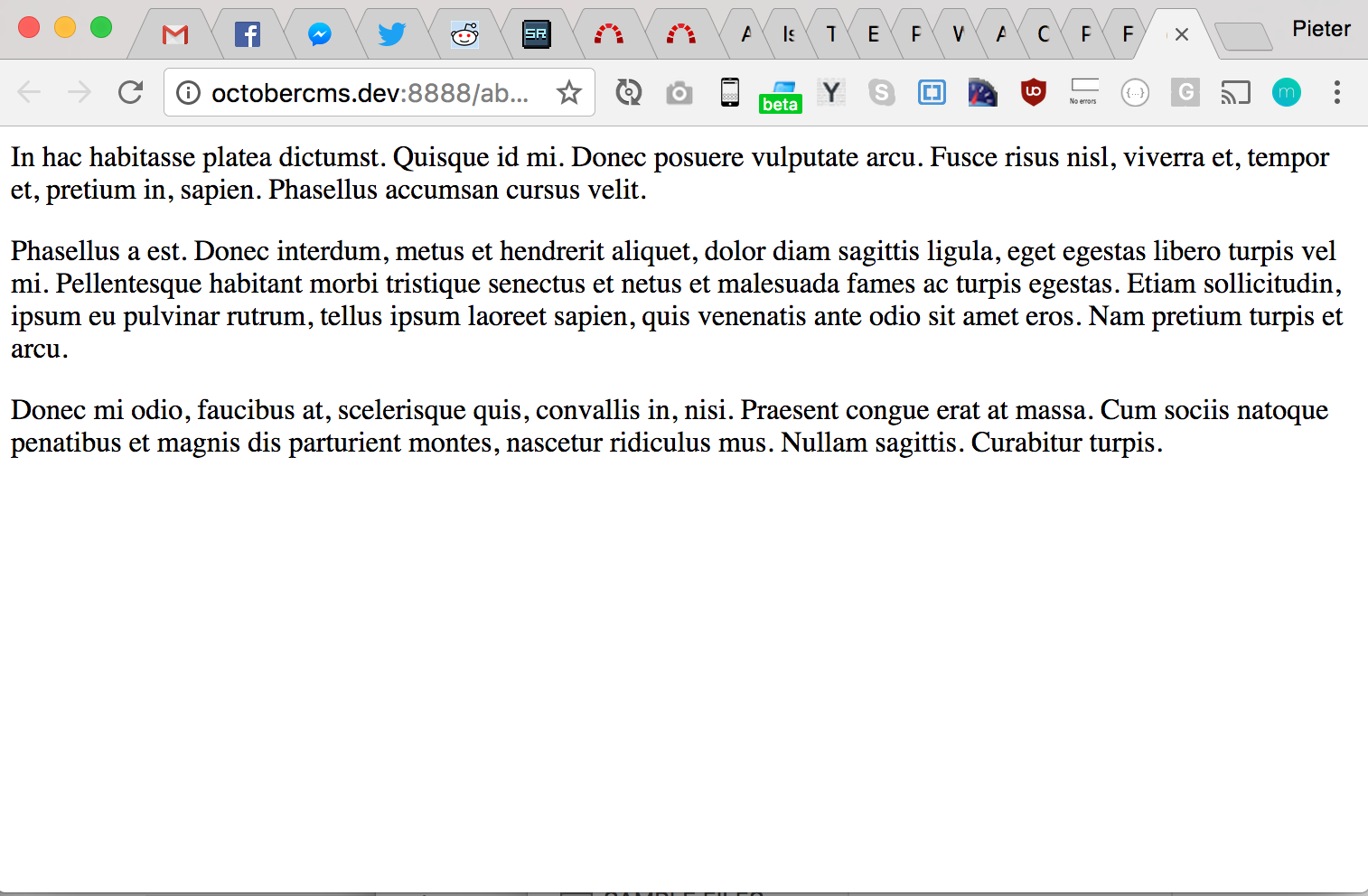
Task: Click the word 'Quisque' in first paragraph
Action: click(x=443, y=157)
